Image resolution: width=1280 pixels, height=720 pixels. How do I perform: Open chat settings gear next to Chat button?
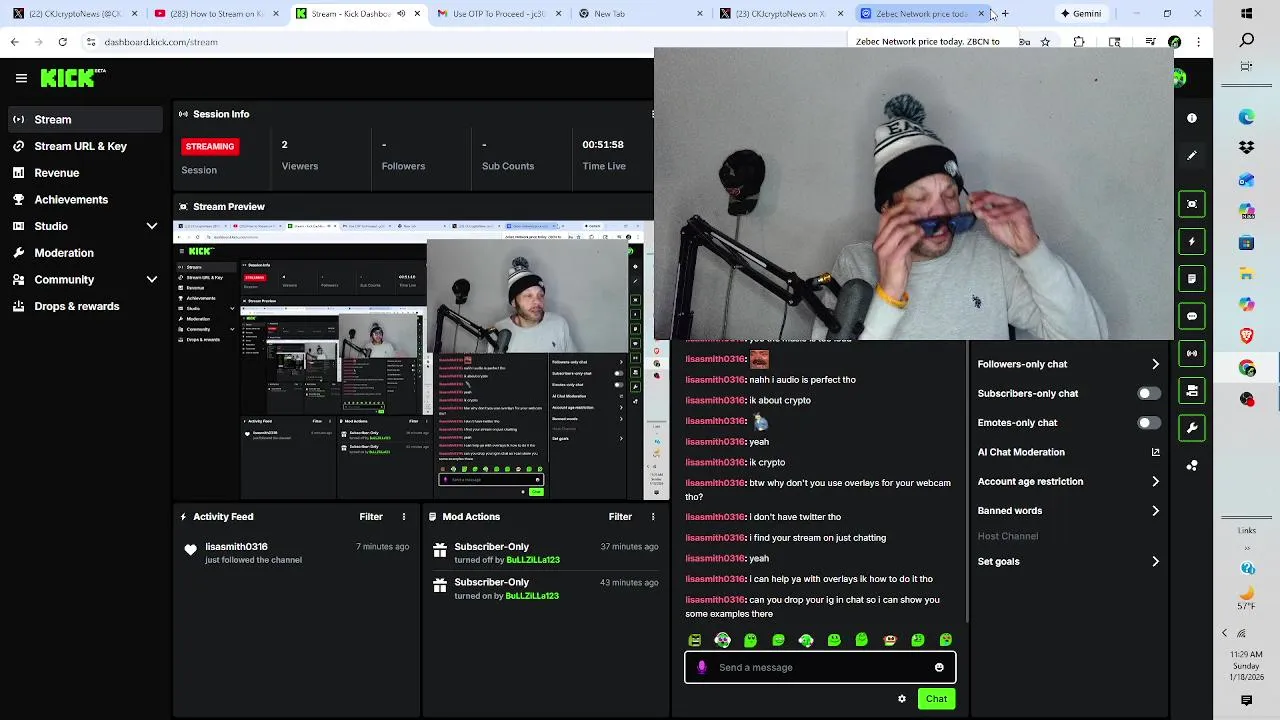point(902,699)
